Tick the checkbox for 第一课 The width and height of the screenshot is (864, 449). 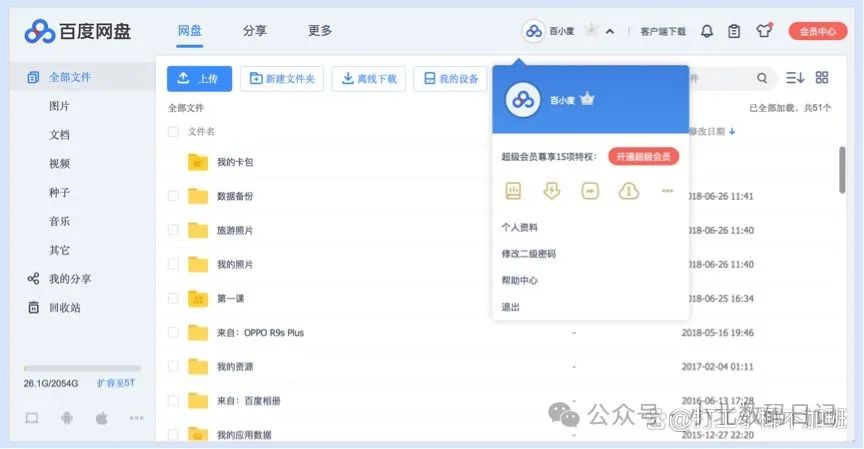[x=173, y=299]
